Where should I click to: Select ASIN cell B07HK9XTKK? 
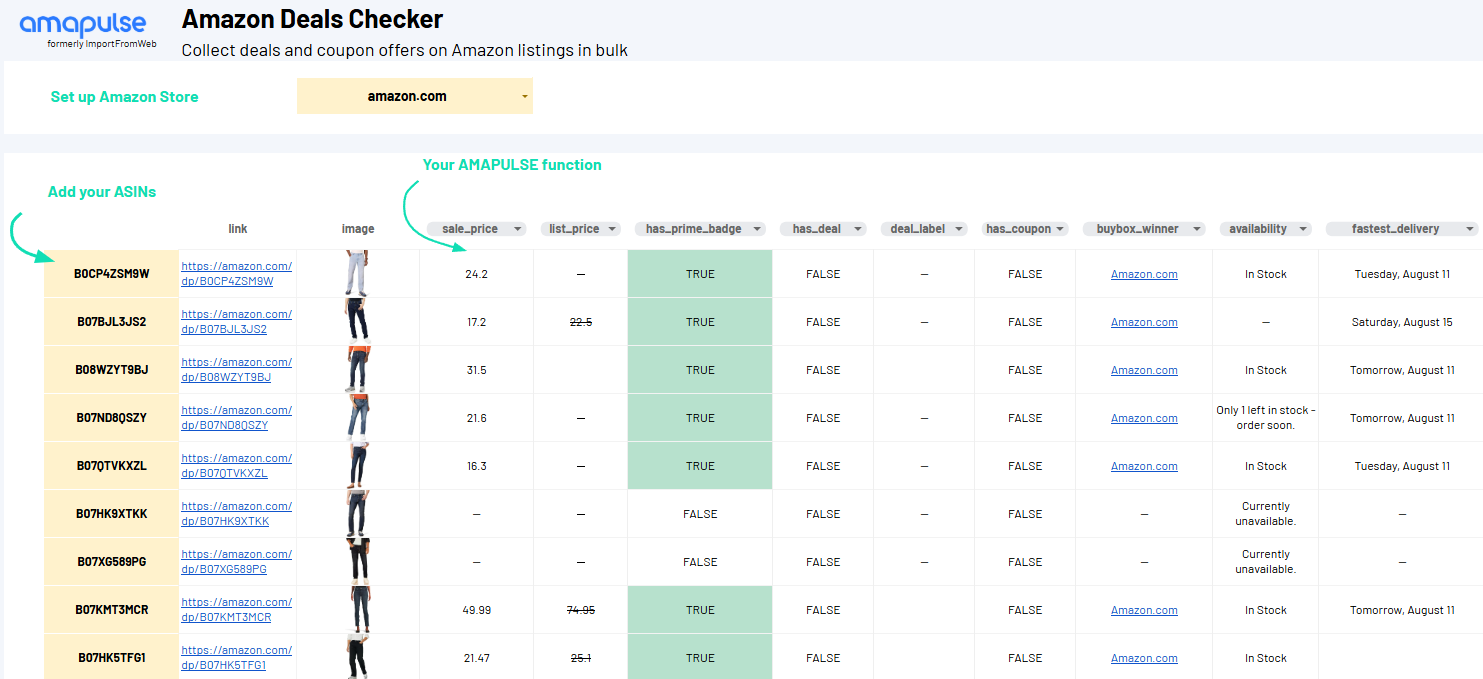tap(112, 514)
